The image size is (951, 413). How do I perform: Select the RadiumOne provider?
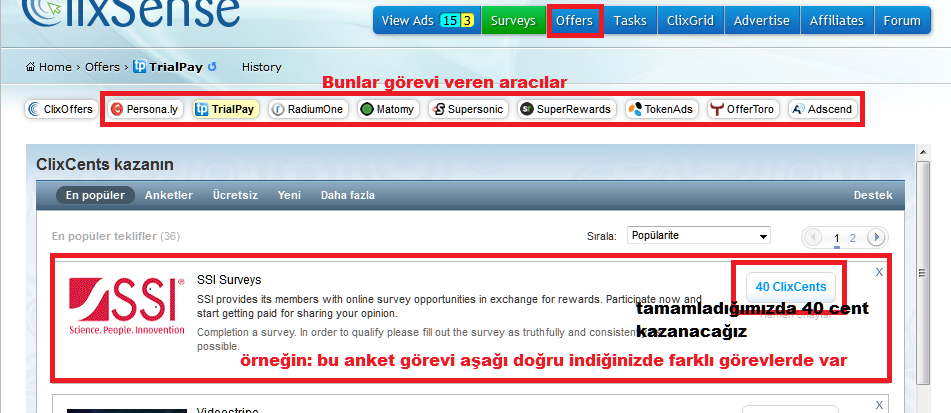(x=309, y=109)
